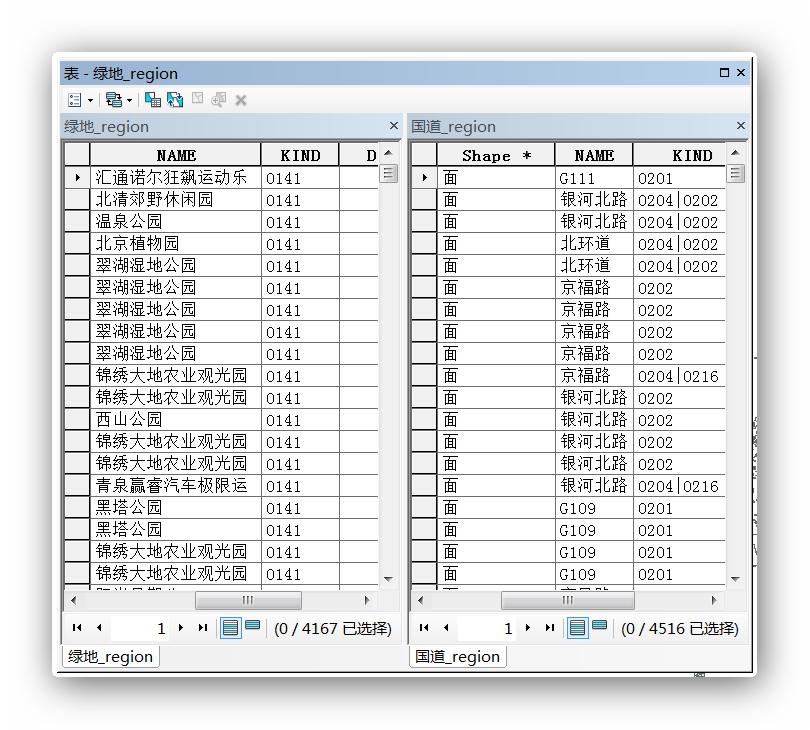Switch to the 绿地_region bottom tab

point(111,657)
